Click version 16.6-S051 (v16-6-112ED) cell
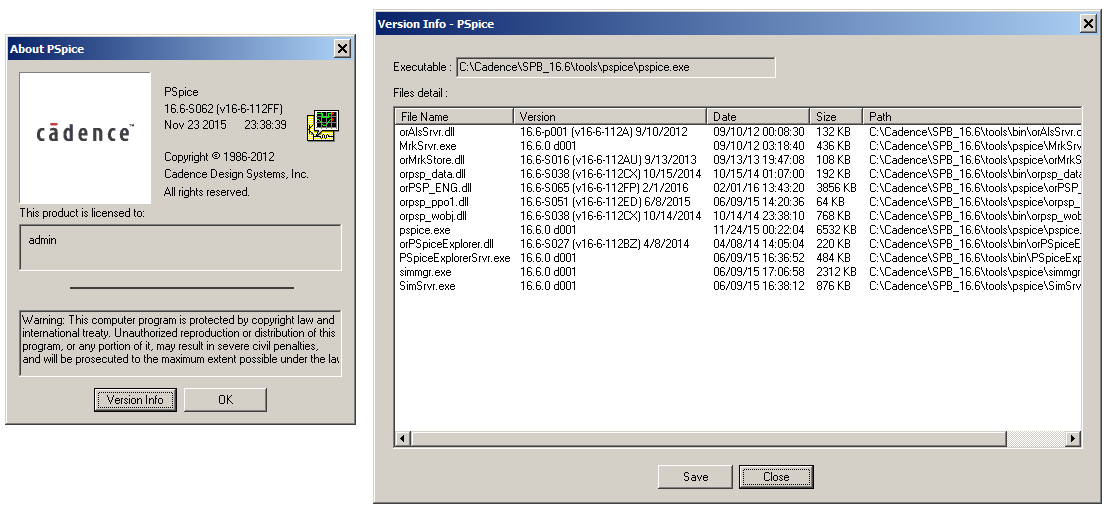Screen dimensions: 1111x514 coord(604,202)
